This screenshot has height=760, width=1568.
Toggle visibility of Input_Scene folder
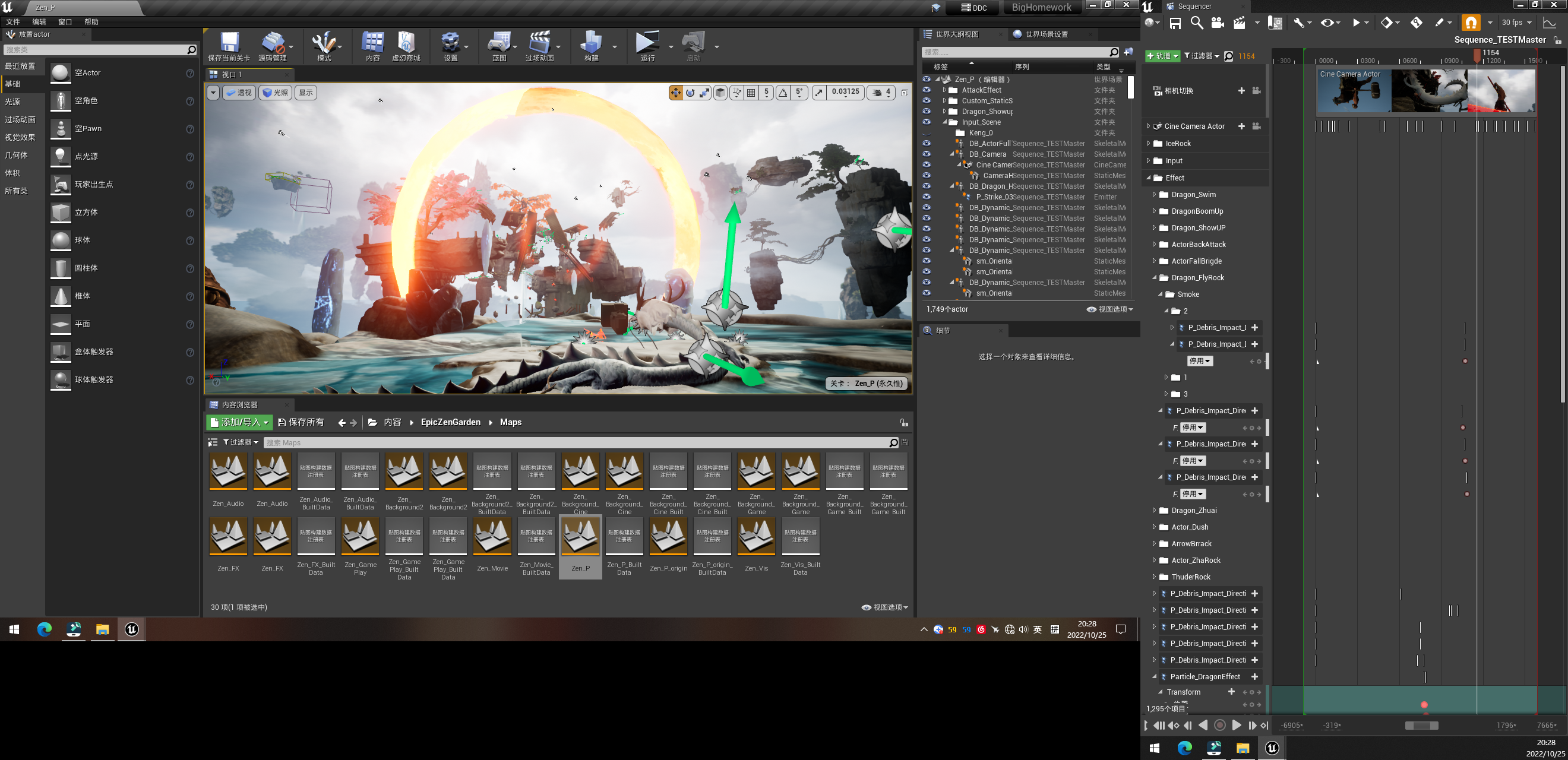pos(927,122)
